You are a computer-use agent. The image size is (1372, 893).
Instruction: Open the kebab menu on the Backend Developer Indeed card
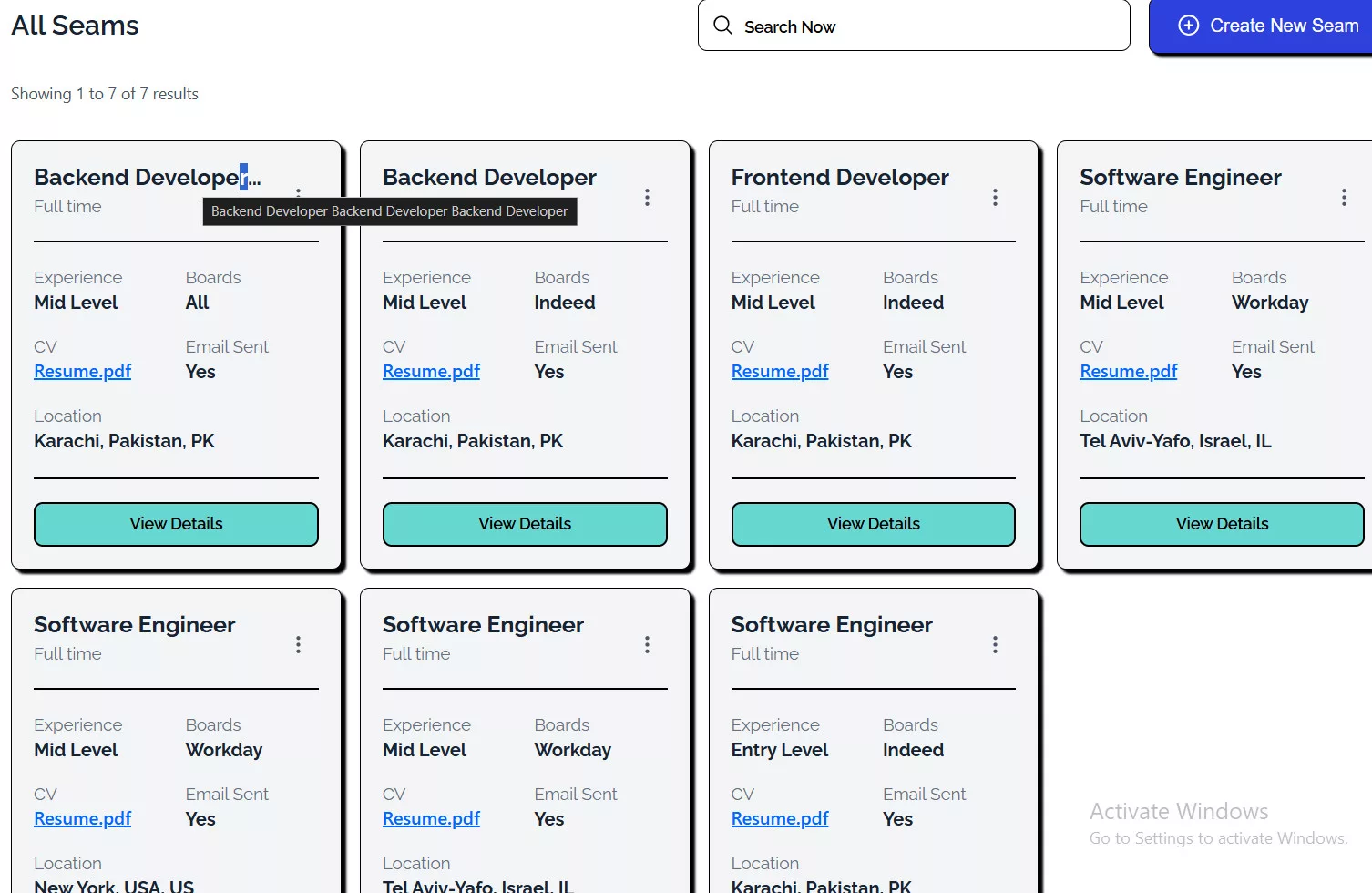tap(647, 198)
